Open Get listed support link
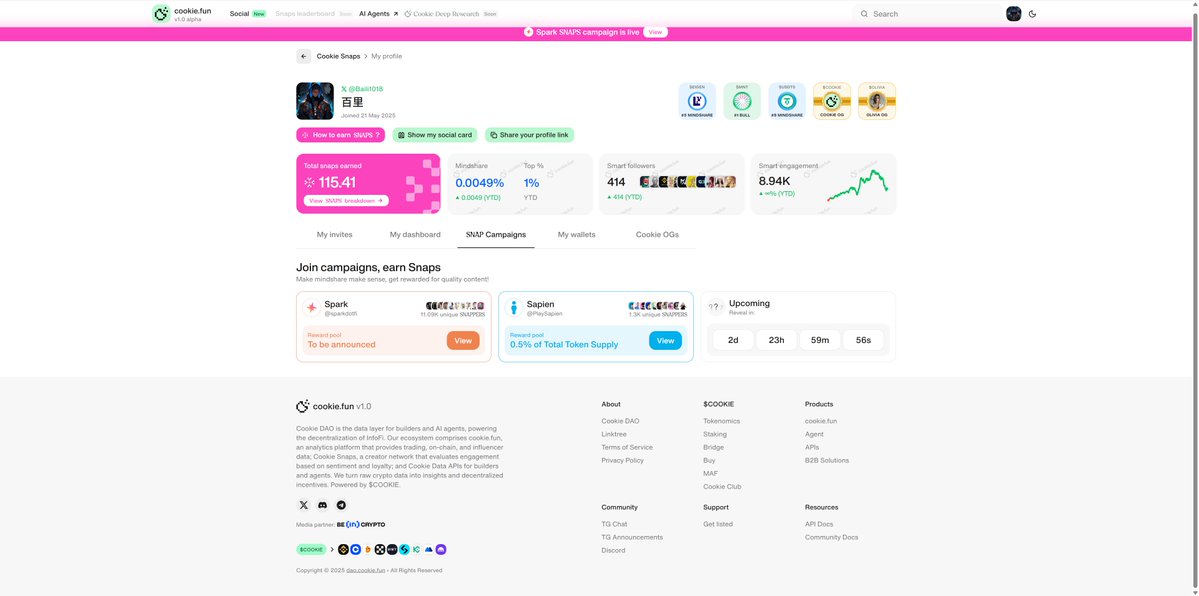This screenshot has height=596, width=1199. (x=718, y=524)
